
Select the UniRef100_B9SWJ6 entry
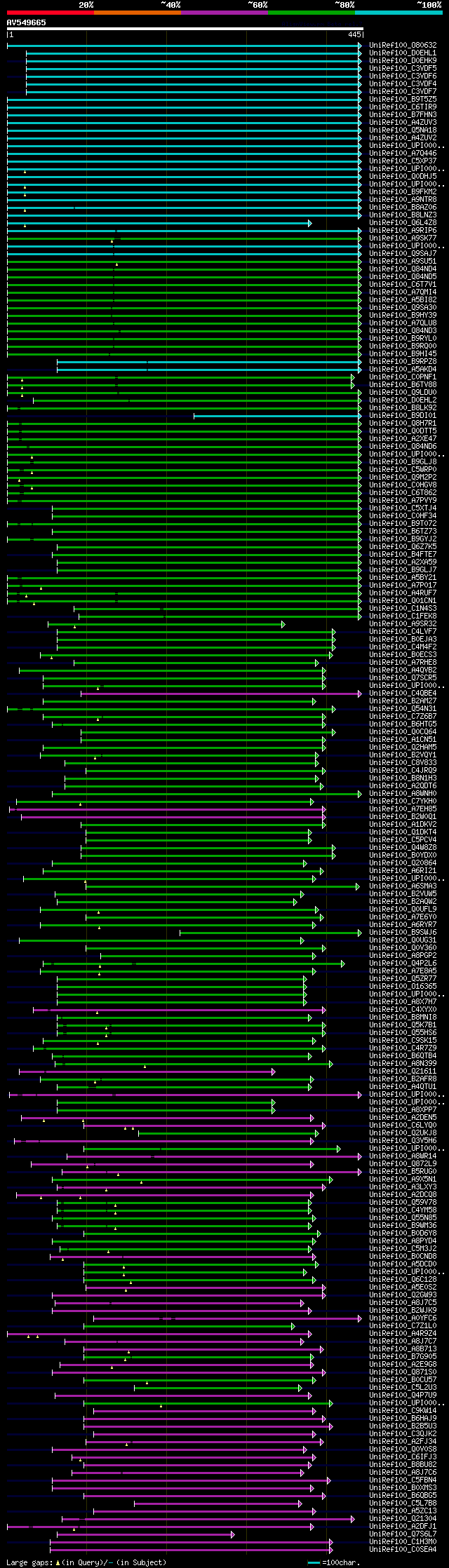[403, 932]
